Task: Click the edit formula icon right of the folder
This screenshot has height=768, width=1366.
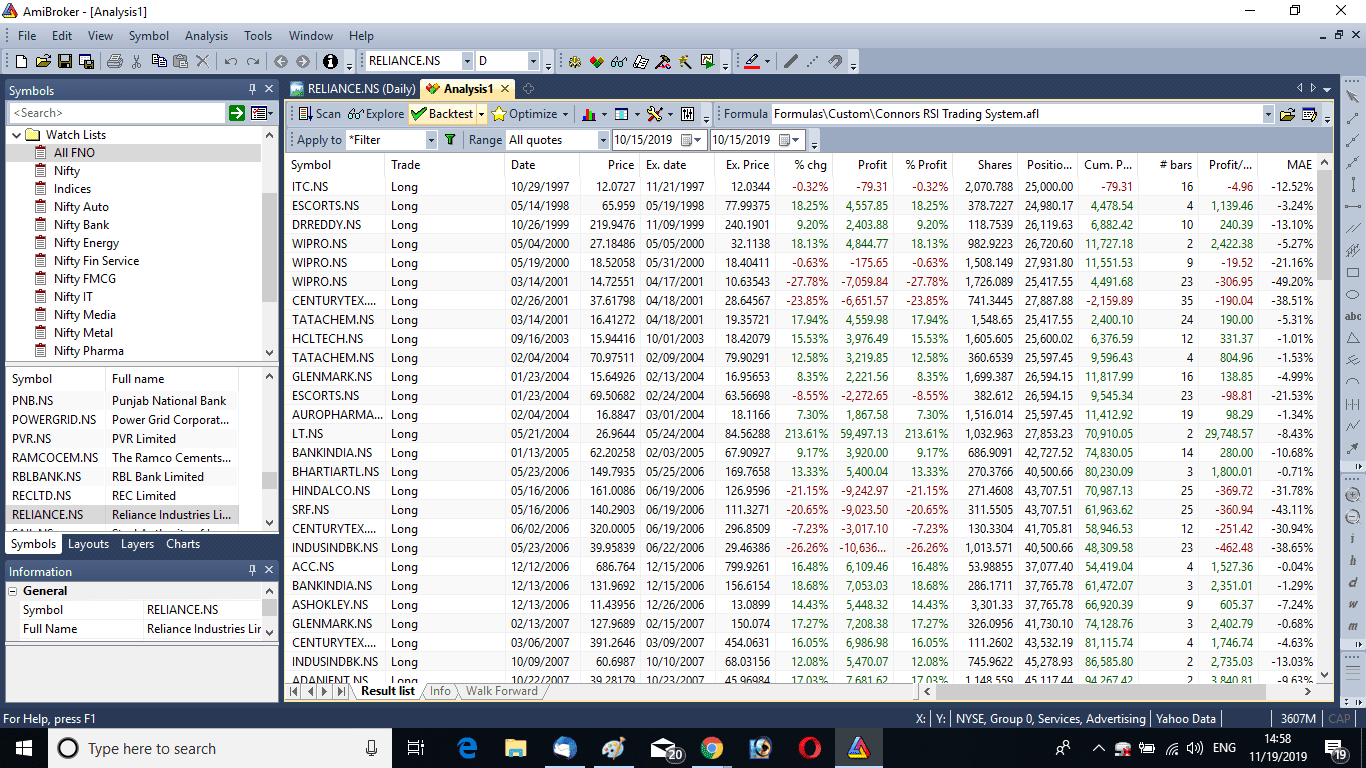Action: tap(1309, 114)
